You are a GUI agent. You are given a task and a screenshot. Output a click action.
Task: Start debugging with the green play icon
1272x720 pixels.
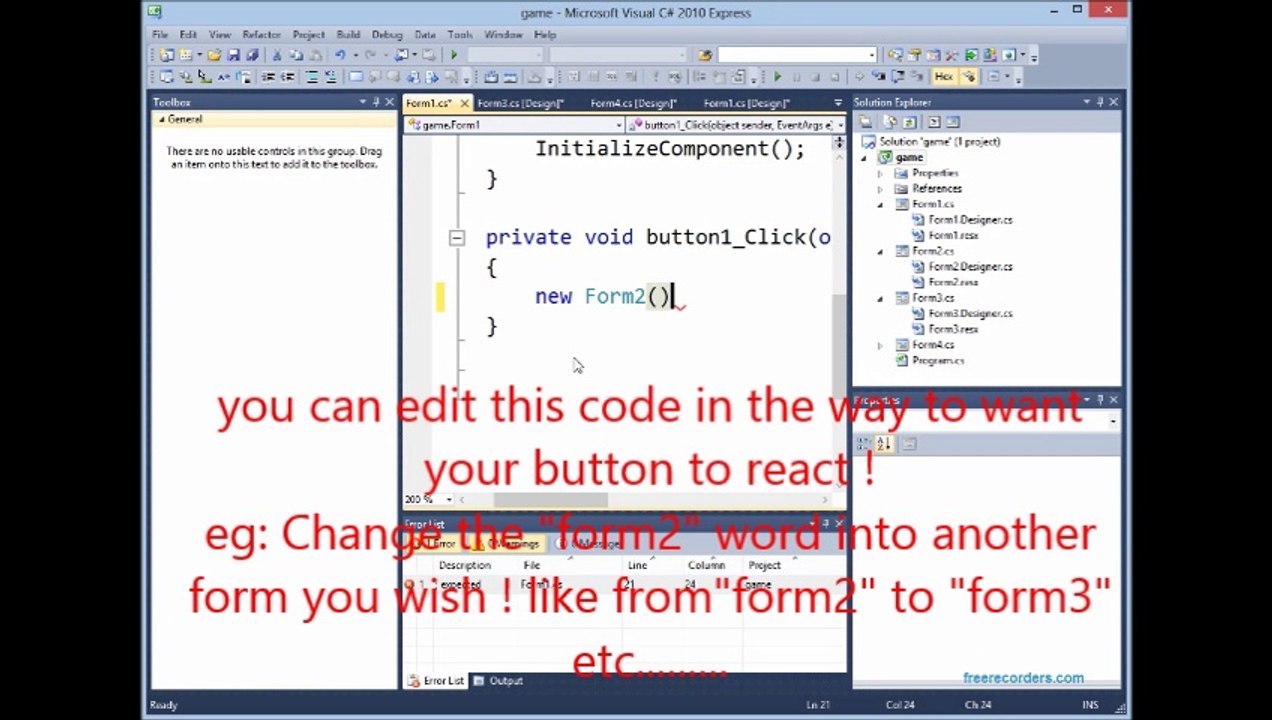pos(453,55)
